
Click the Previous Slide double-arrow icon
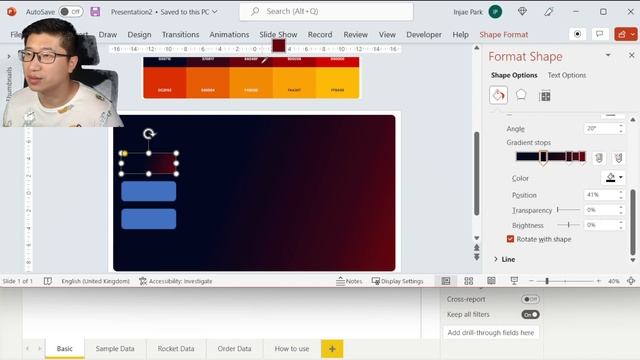(x=476, y=248)
